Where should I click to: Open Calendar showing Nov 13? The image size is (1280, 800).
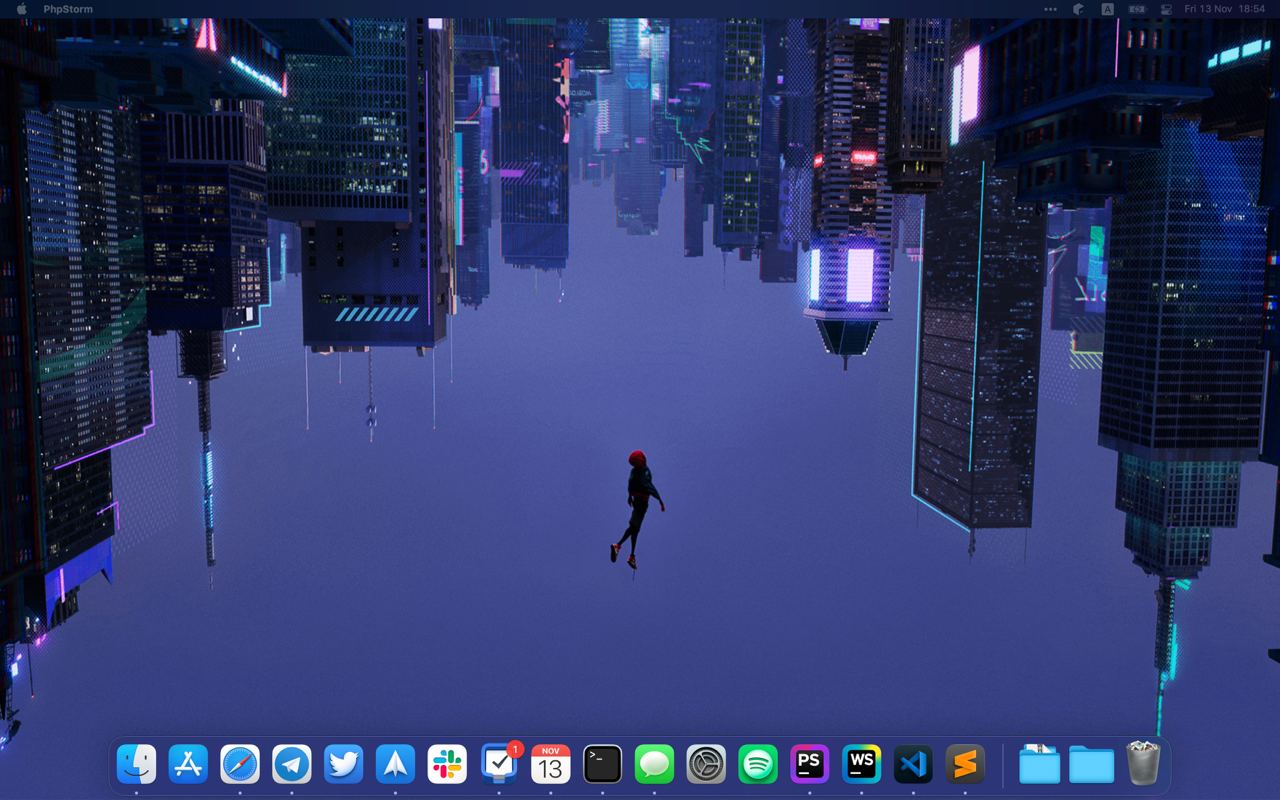click(551, 765)
